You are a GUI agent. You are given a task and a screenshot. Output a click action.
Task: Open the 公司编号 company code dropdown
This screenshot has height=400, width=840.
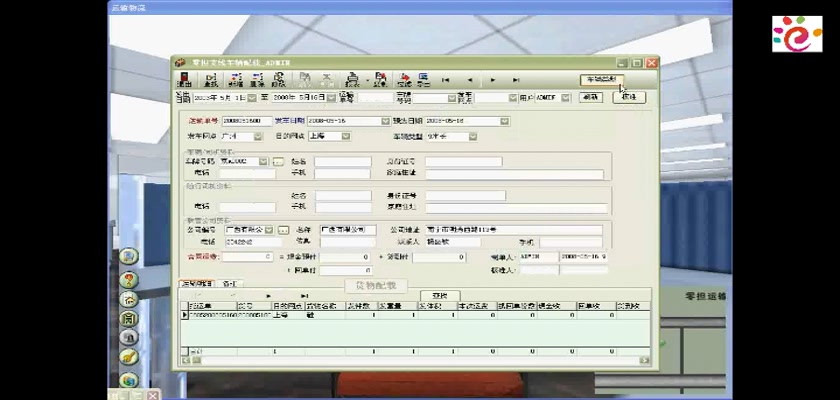tap(269, 230)
